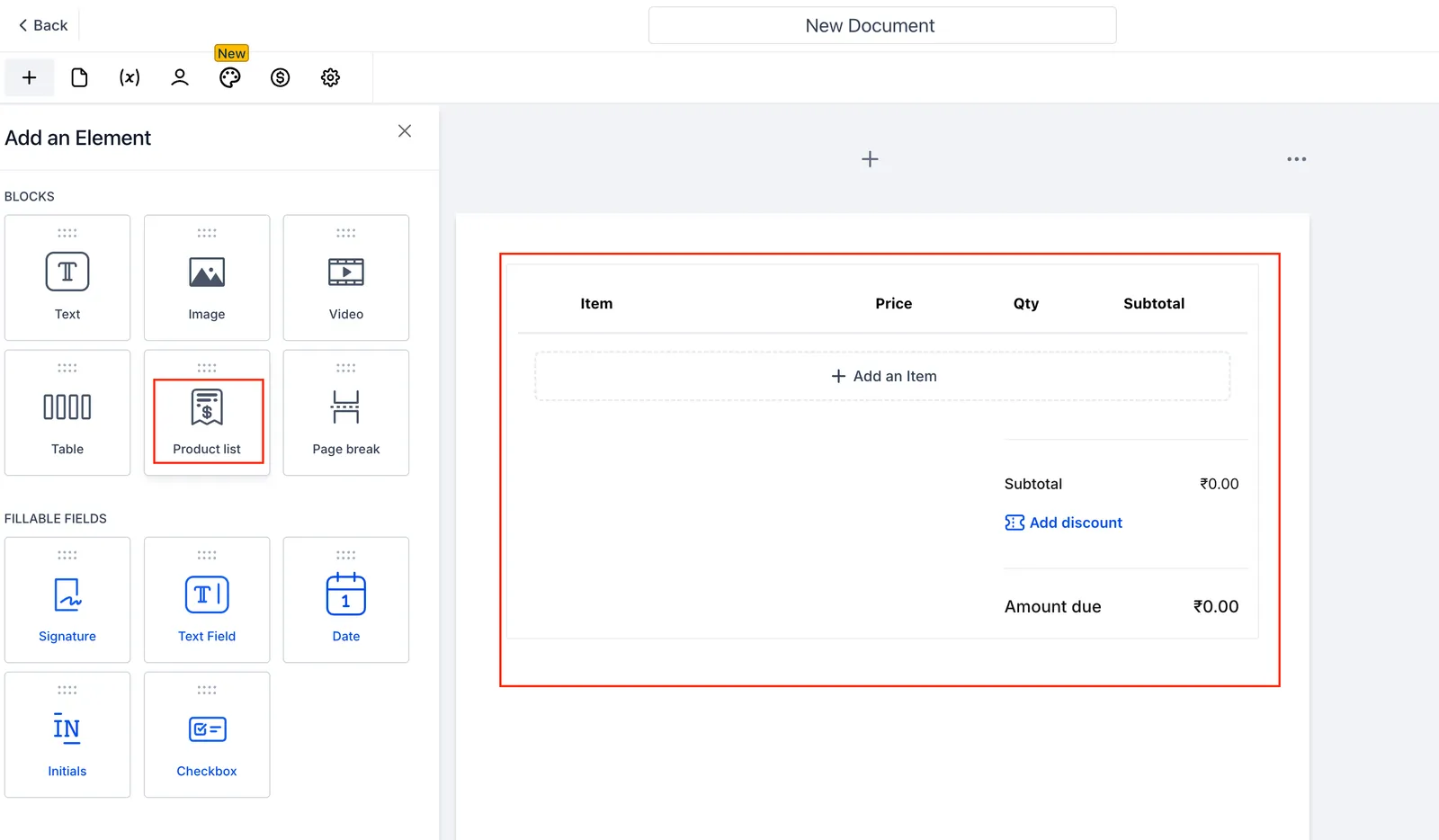Open the payment dollar coin icon
This screenshot has height=840, width=1439.
point(281,77)
